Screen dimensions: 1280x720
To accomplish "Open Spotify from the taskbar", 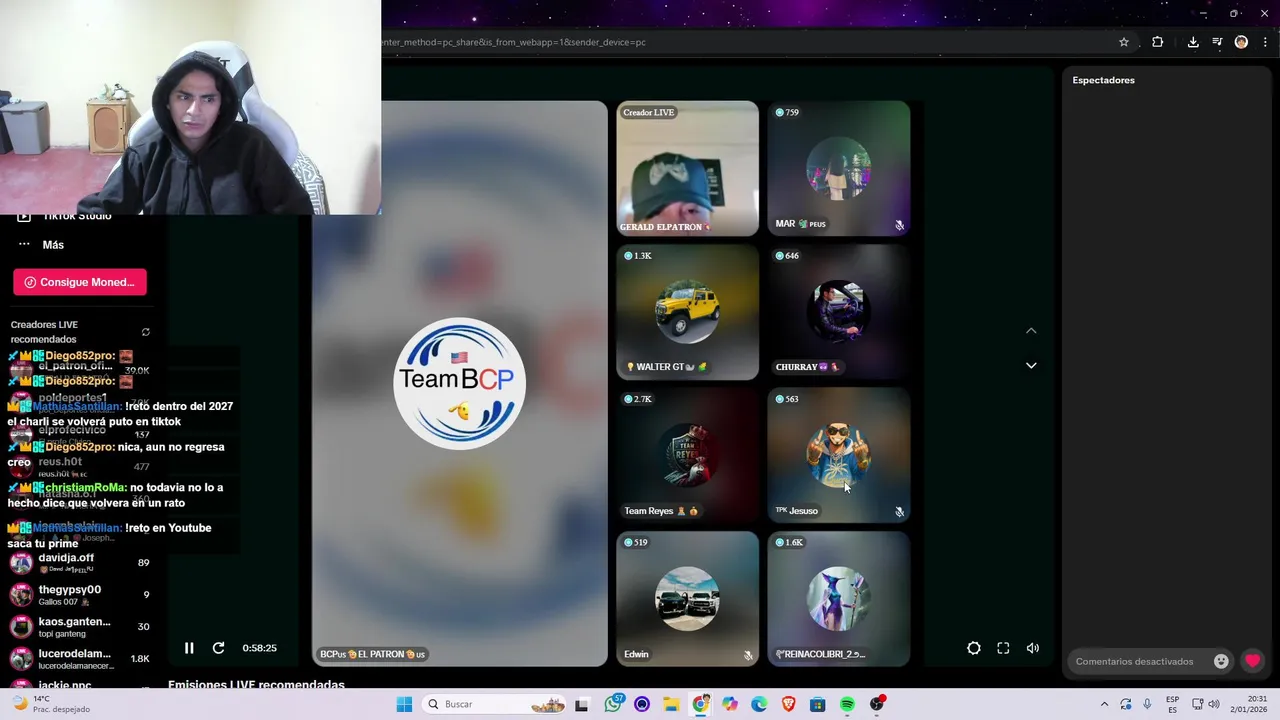I will 847,704.
